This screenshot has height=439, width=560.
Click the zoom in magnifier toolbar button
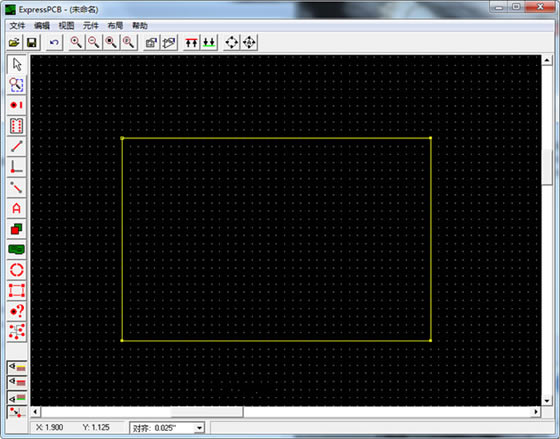tap(76, 43)
